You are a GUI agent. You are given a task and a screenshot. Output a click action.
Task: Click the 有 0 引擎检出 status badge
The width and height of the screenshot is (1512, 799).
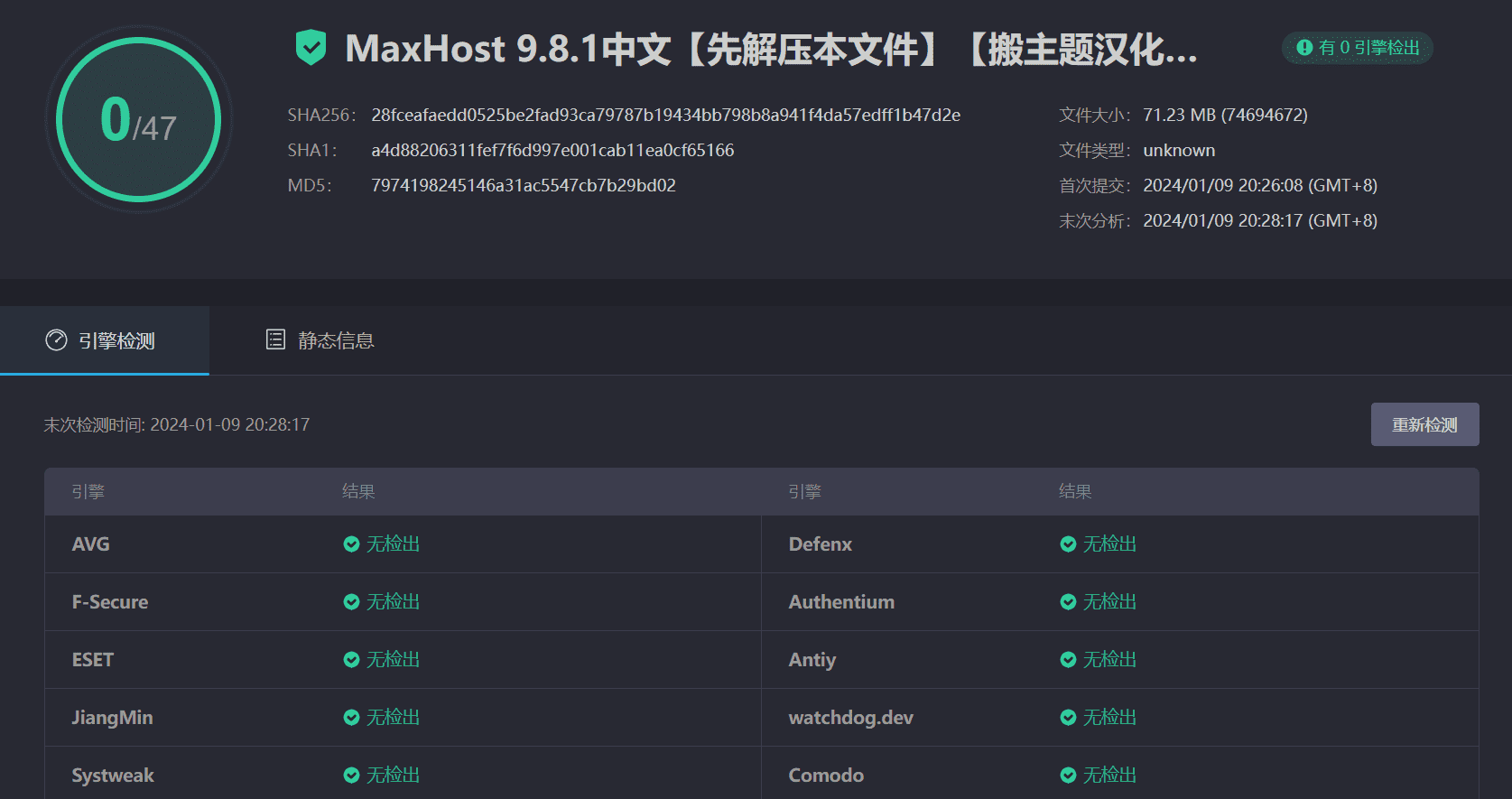pyautogui.click(x=1358, y=47)
